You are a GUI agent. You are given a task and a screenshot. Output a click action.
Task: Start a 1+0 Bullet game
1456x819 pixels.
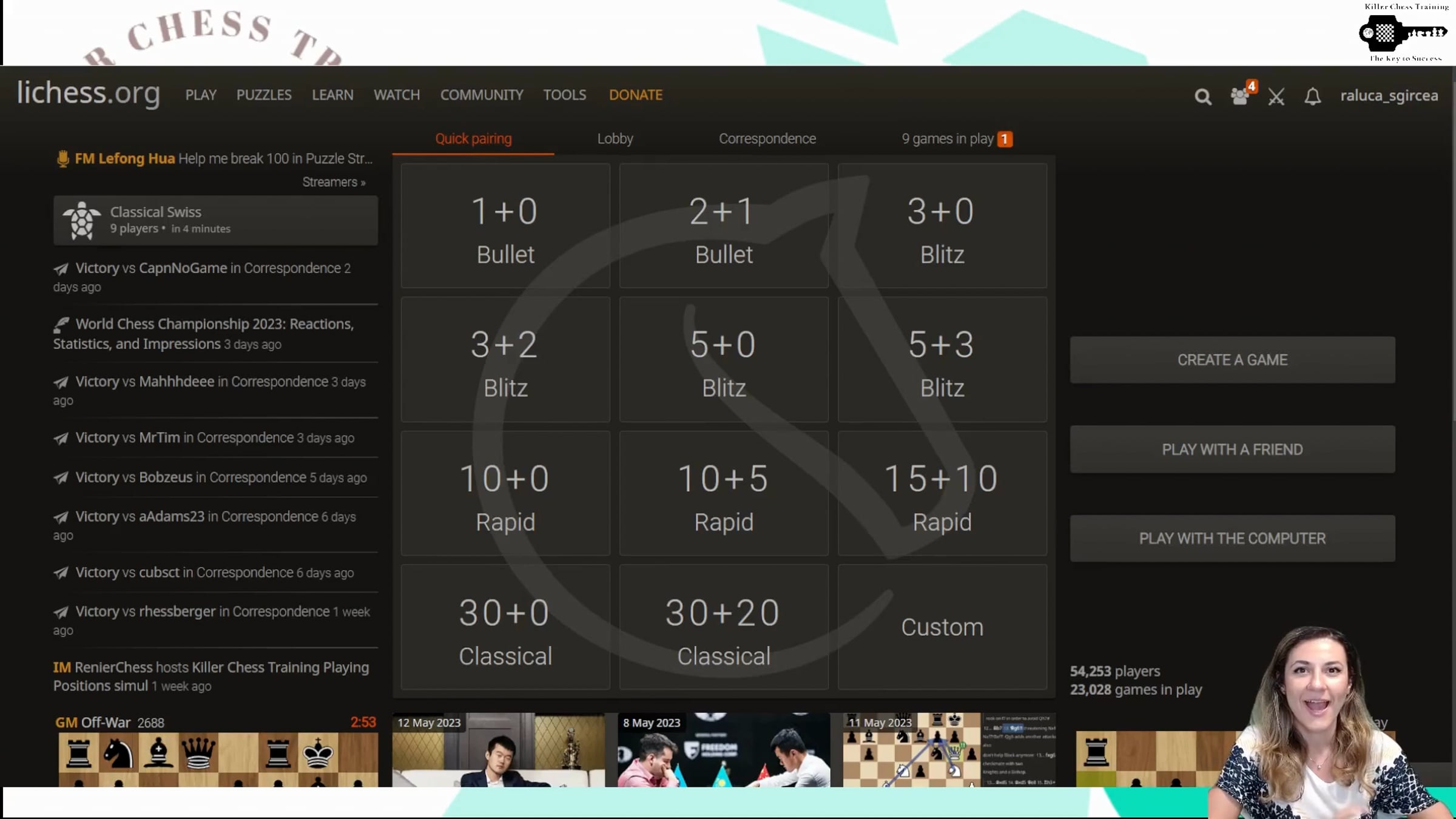tap(505, 226)
